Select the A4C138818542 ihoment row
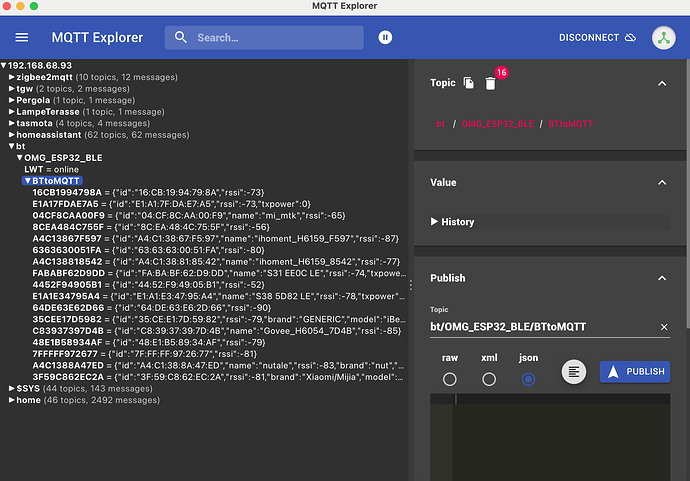This screenshot has height=481, width=690. point(216,261)
